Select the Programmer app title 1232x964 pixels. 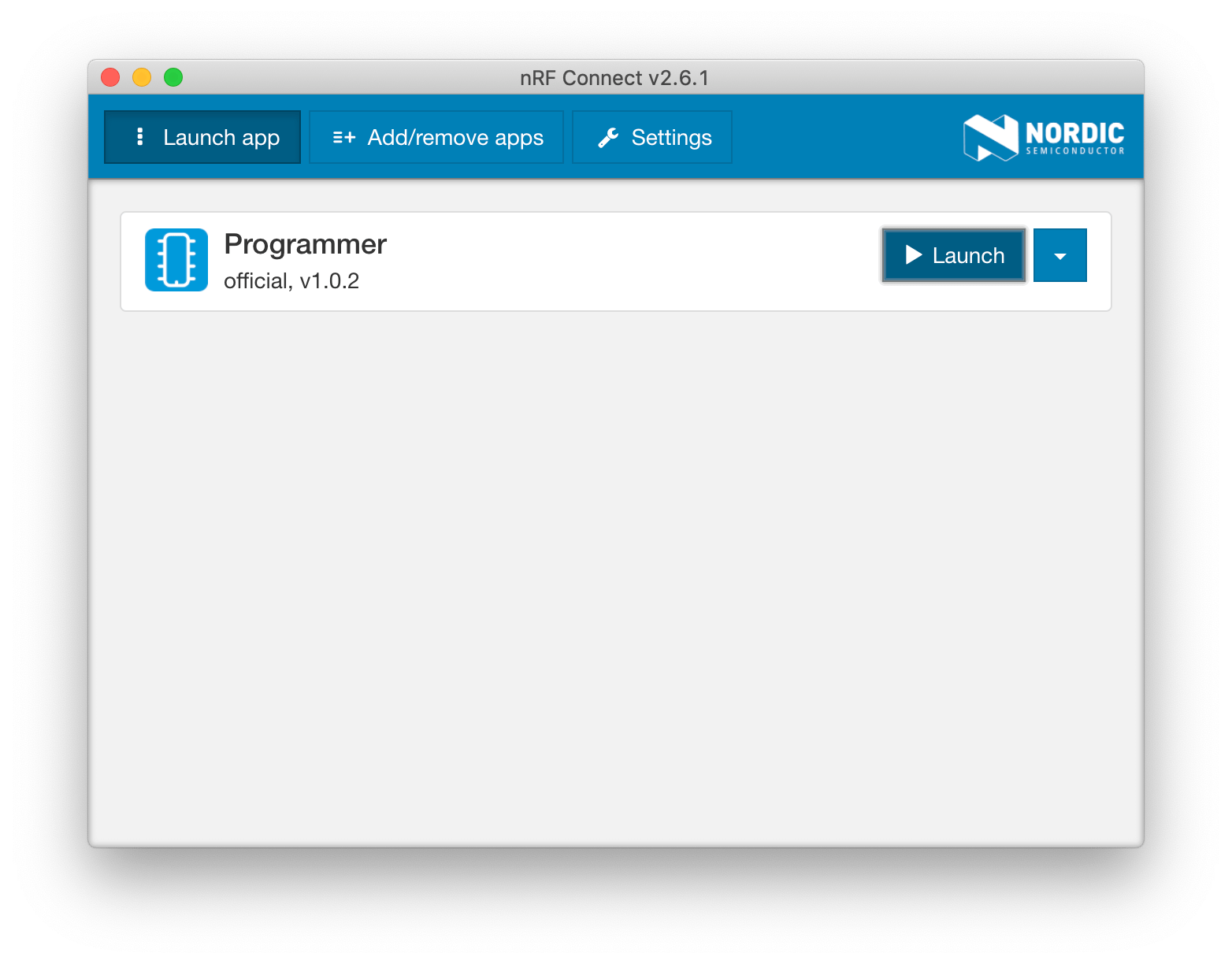pos(306,244)
